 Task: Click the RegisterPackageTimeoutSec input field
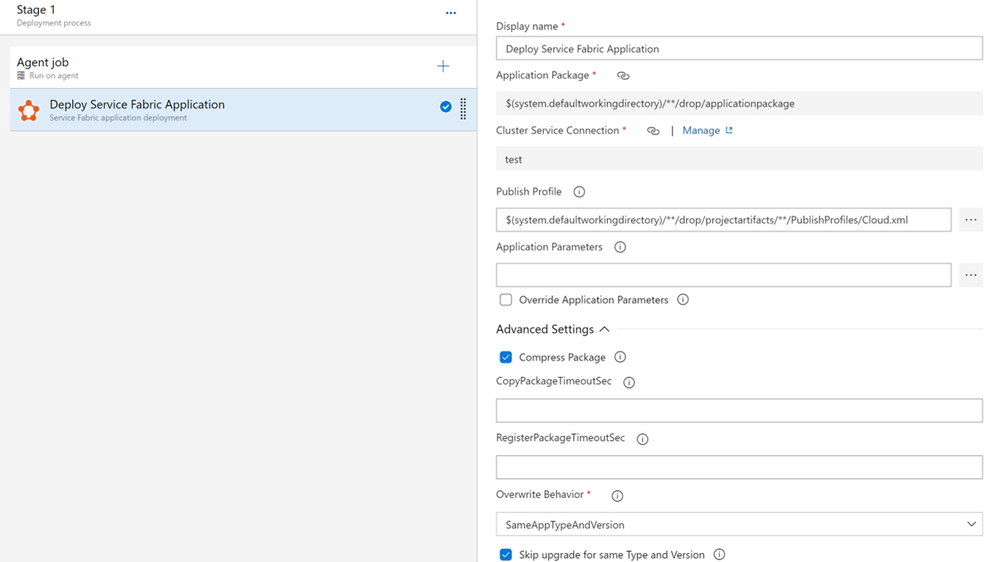coord(739,467)
